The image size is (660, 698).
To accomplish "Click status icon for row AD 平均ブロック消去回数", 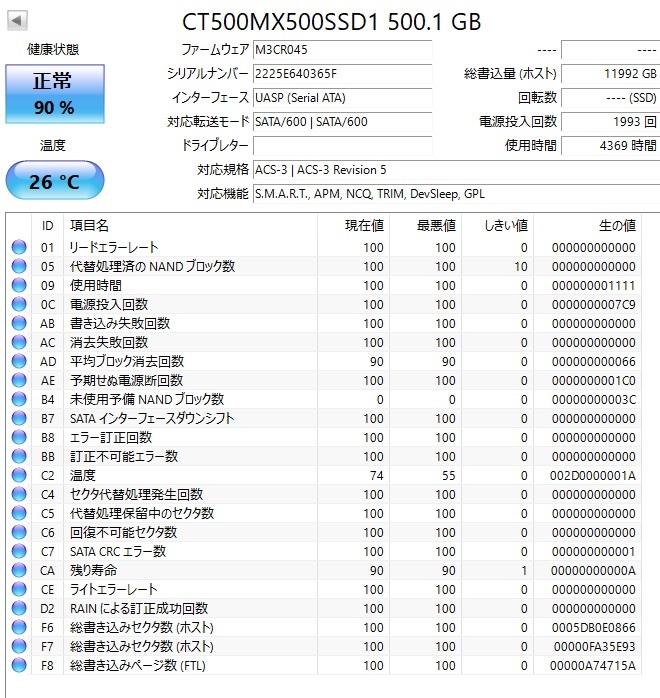I will (x=19, y=361).
